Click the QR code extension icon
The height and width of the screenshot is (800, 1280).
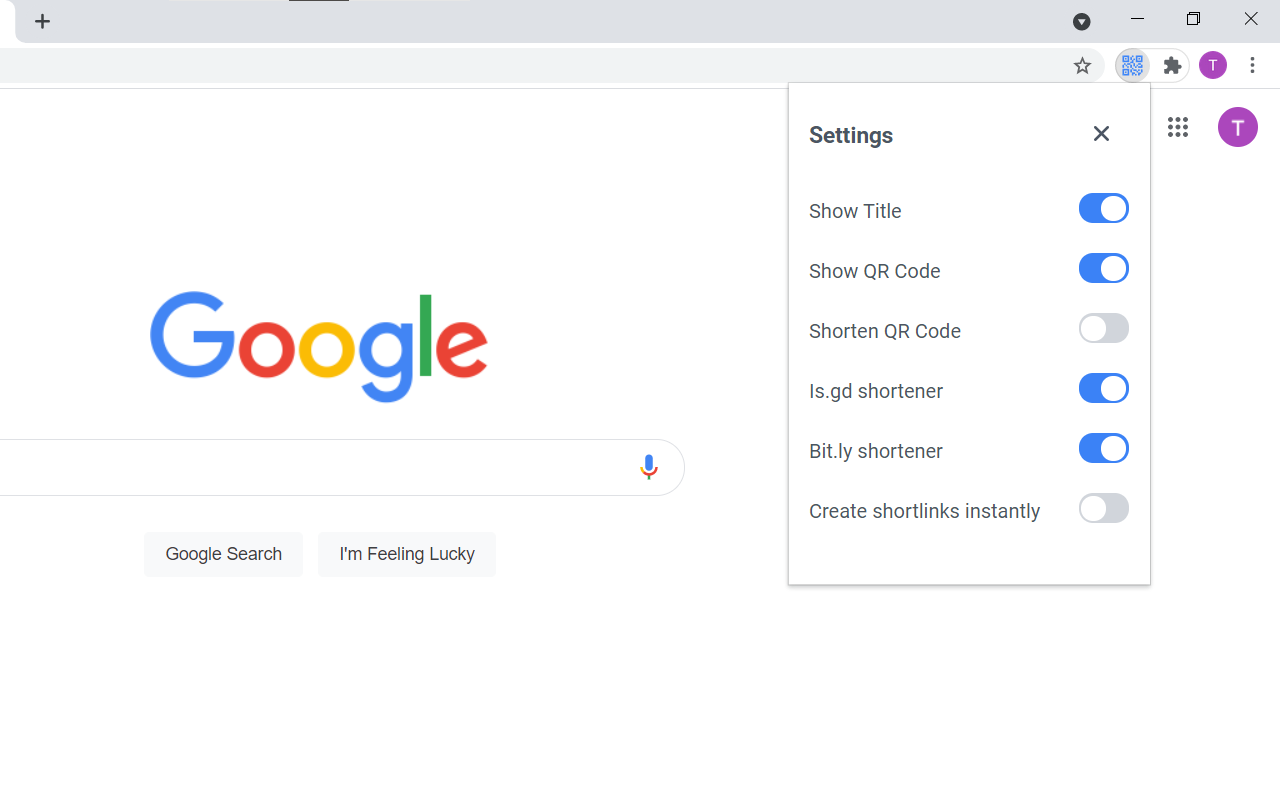click(x=1132, y=66)
